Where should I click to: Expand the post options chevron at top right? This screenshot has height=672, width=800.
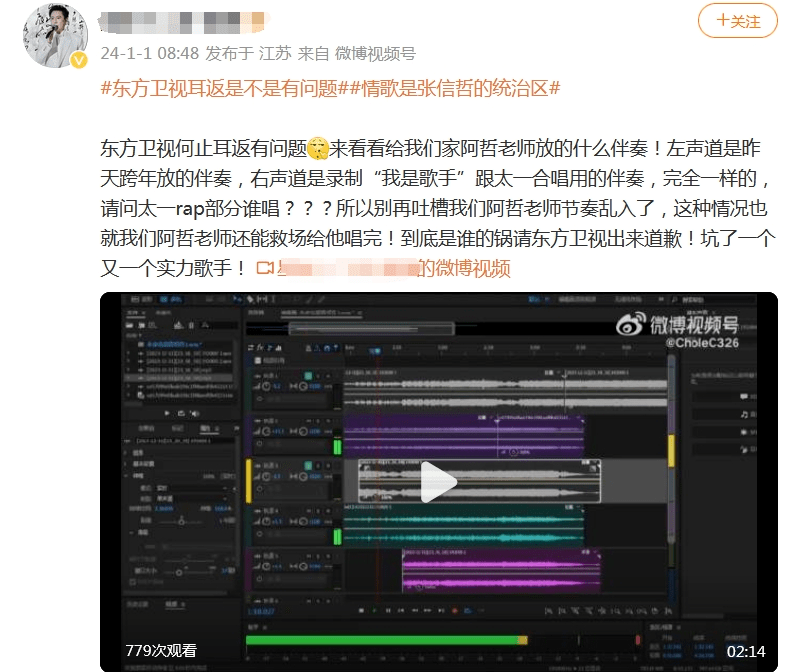tap(790, 21)
